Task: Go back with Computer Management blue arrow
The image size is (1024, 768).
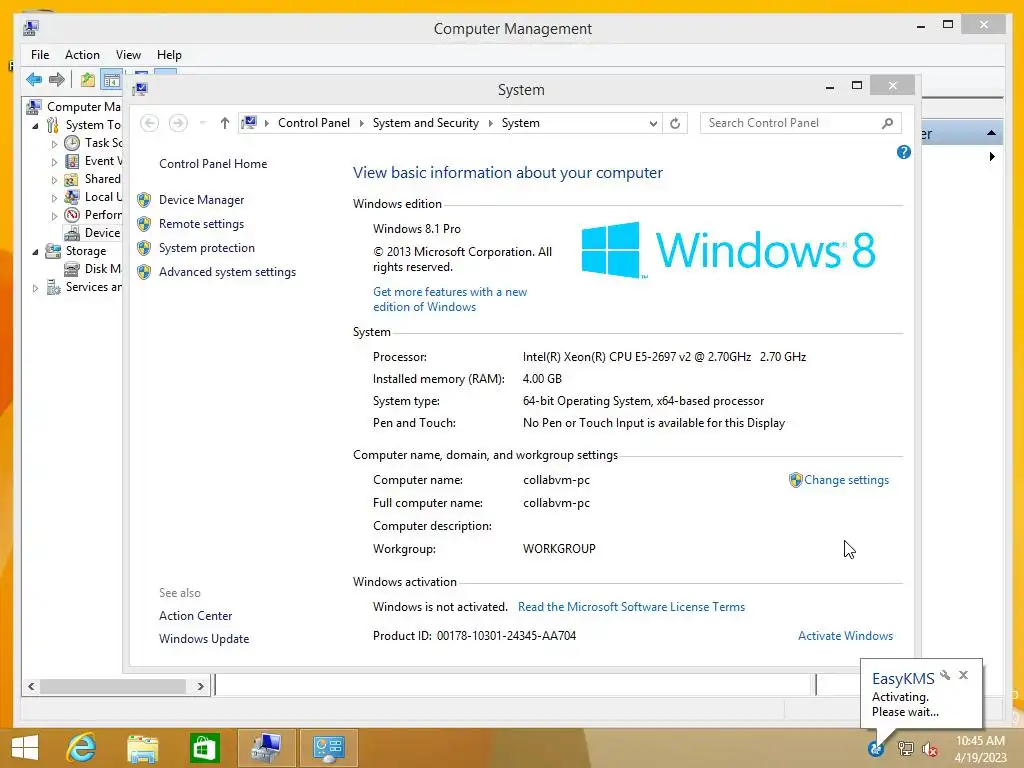Action: pos(34,80)
